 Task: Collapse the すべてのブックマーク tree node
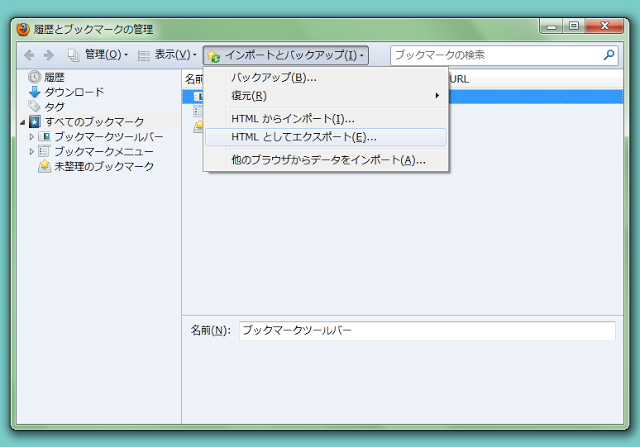click(22, 122)
